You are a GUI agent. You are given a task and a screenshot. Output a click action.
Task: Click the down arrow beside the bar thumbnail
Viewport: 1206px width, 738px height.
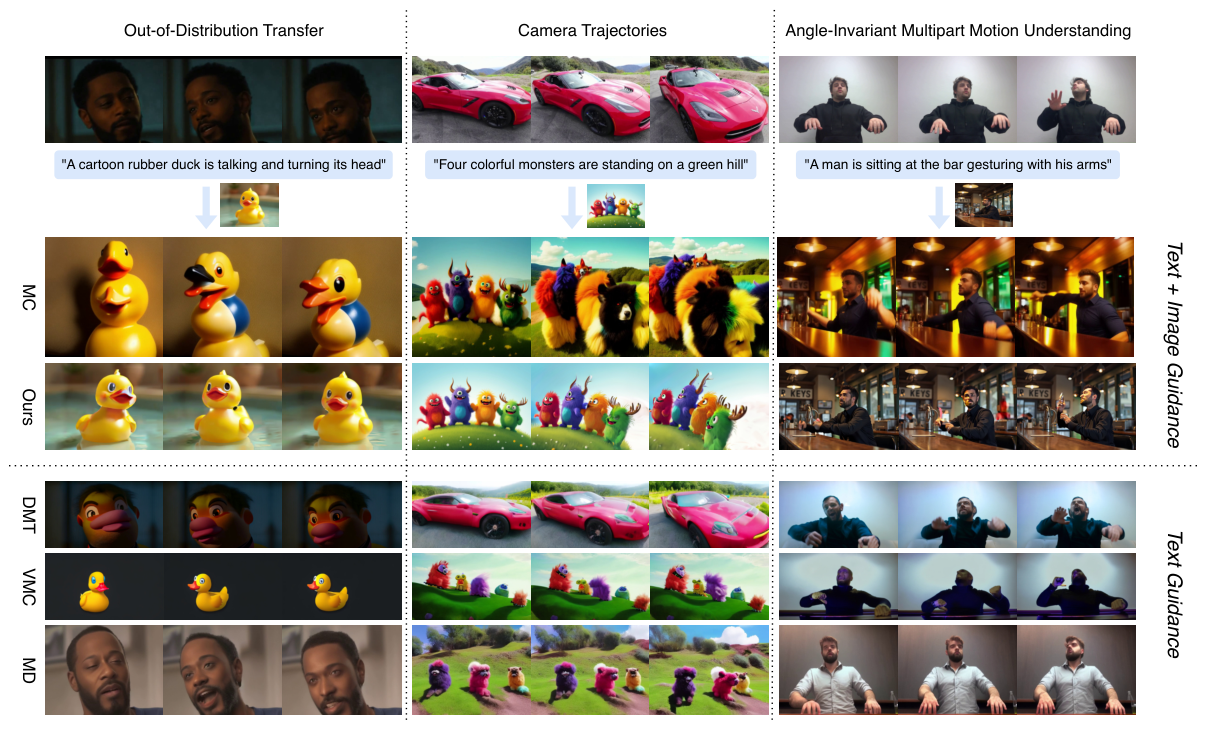(939, 206)
